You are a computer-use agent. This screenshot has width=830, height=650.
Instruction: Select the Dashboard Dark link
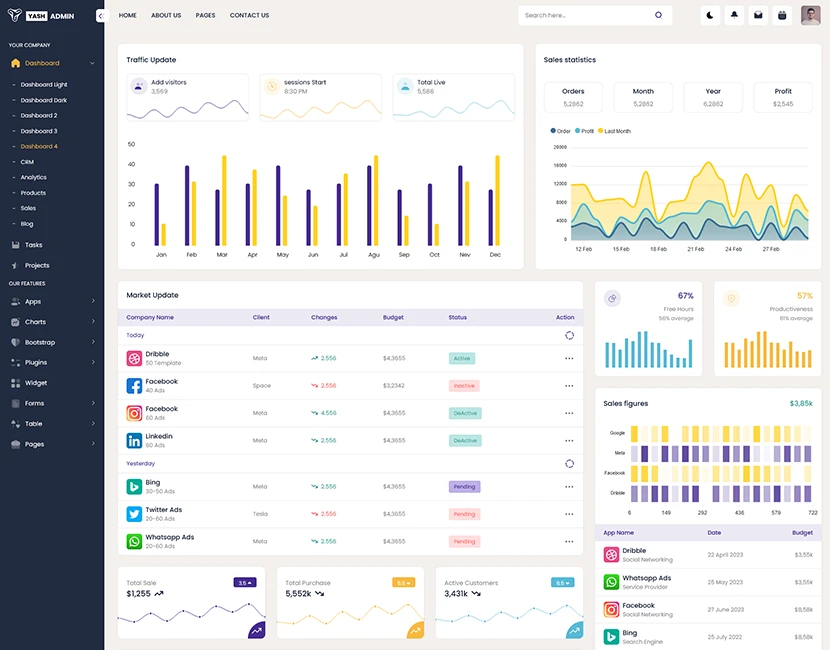(x=43, y=100)
